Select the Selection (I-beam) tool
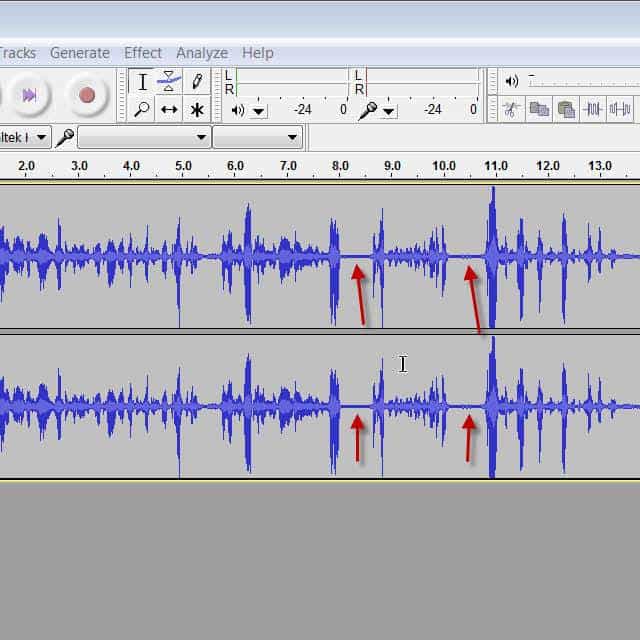Viewport: 640px width, 640px height. click(143, 82)
